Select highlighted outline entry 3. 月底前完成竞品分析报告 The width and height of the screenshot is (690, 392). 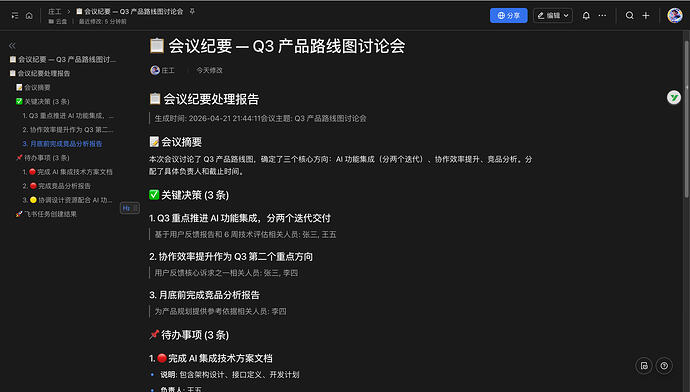[62, 144]
